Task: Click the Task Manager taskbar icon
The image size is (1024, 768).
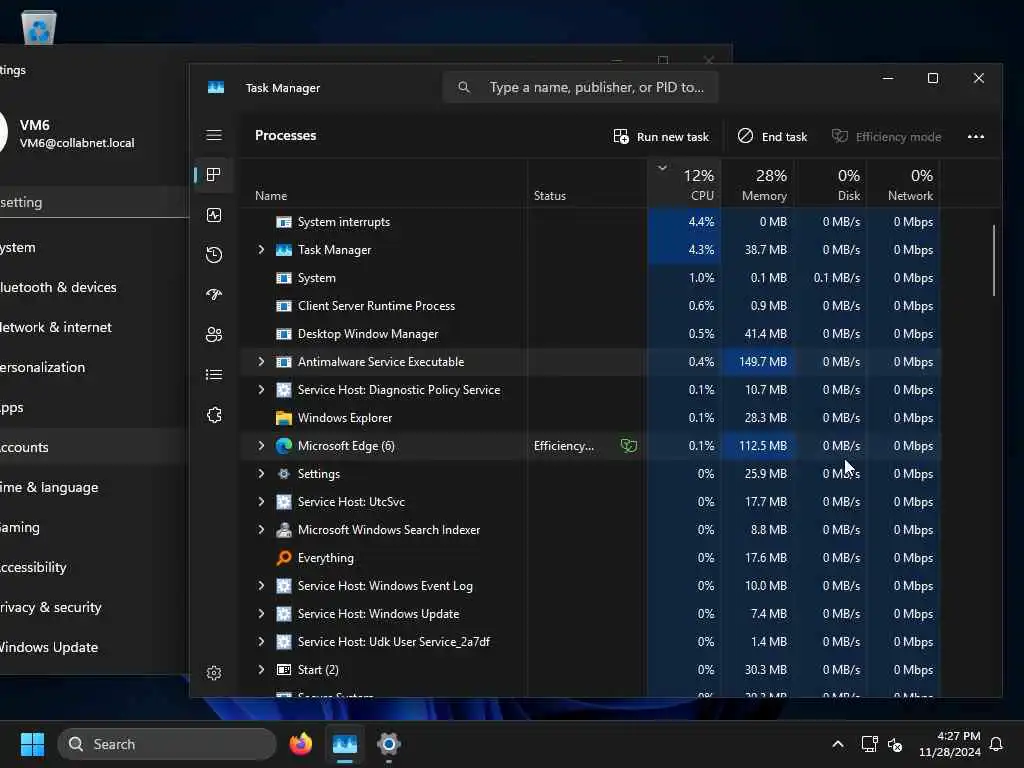Action: pyautogui.click(x=345, y=744)
